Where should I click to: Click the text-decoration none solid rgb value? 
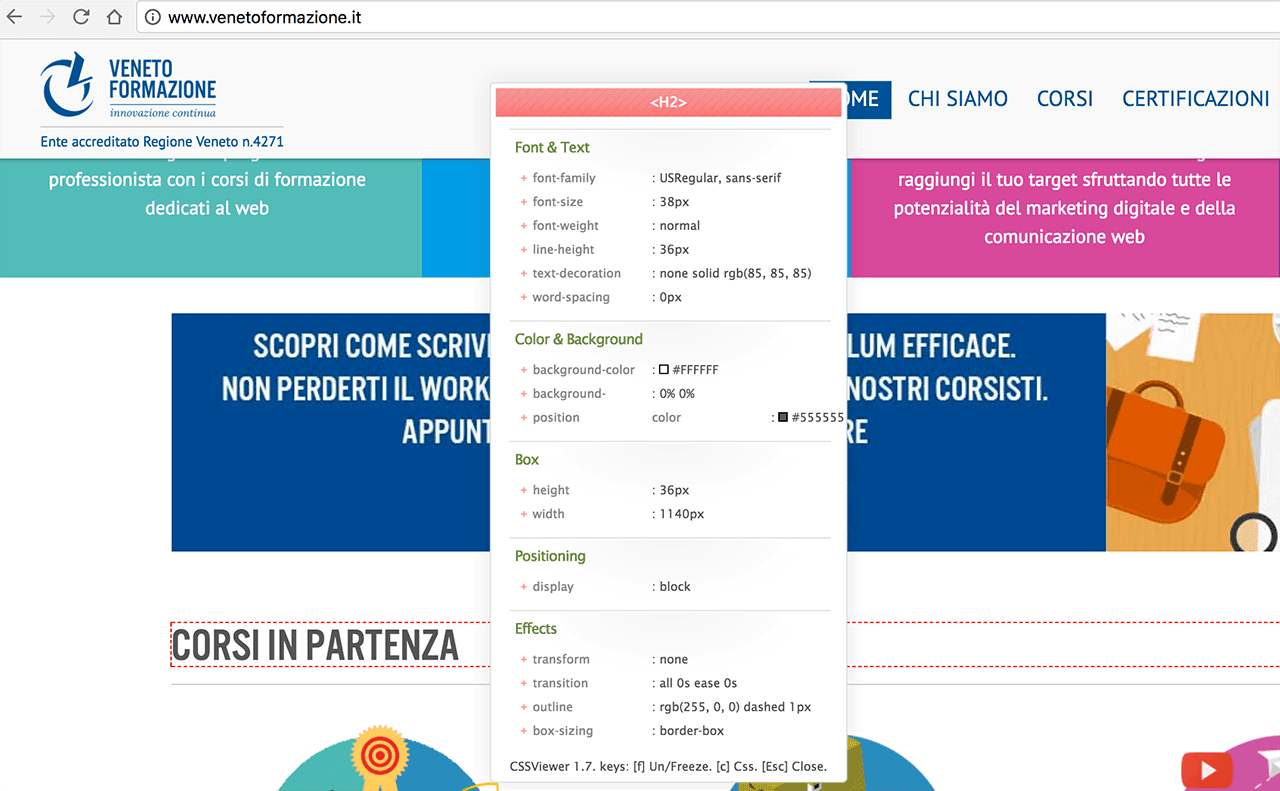coord(735,274)
